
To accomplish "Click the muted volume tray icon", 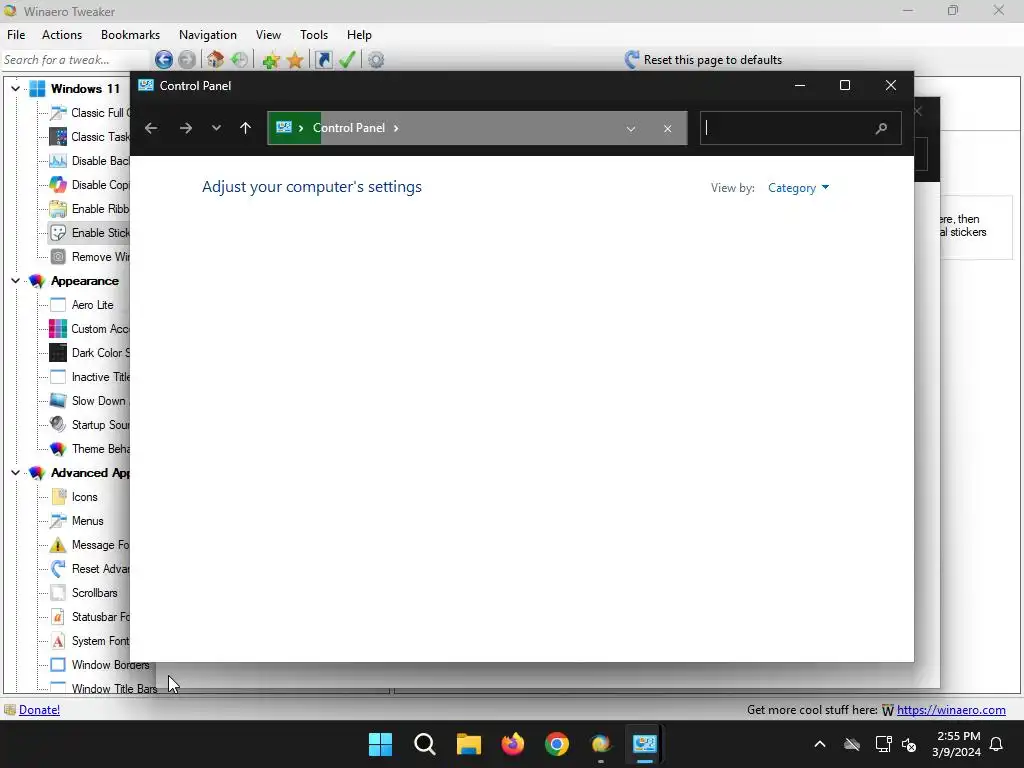I will 909,744.
